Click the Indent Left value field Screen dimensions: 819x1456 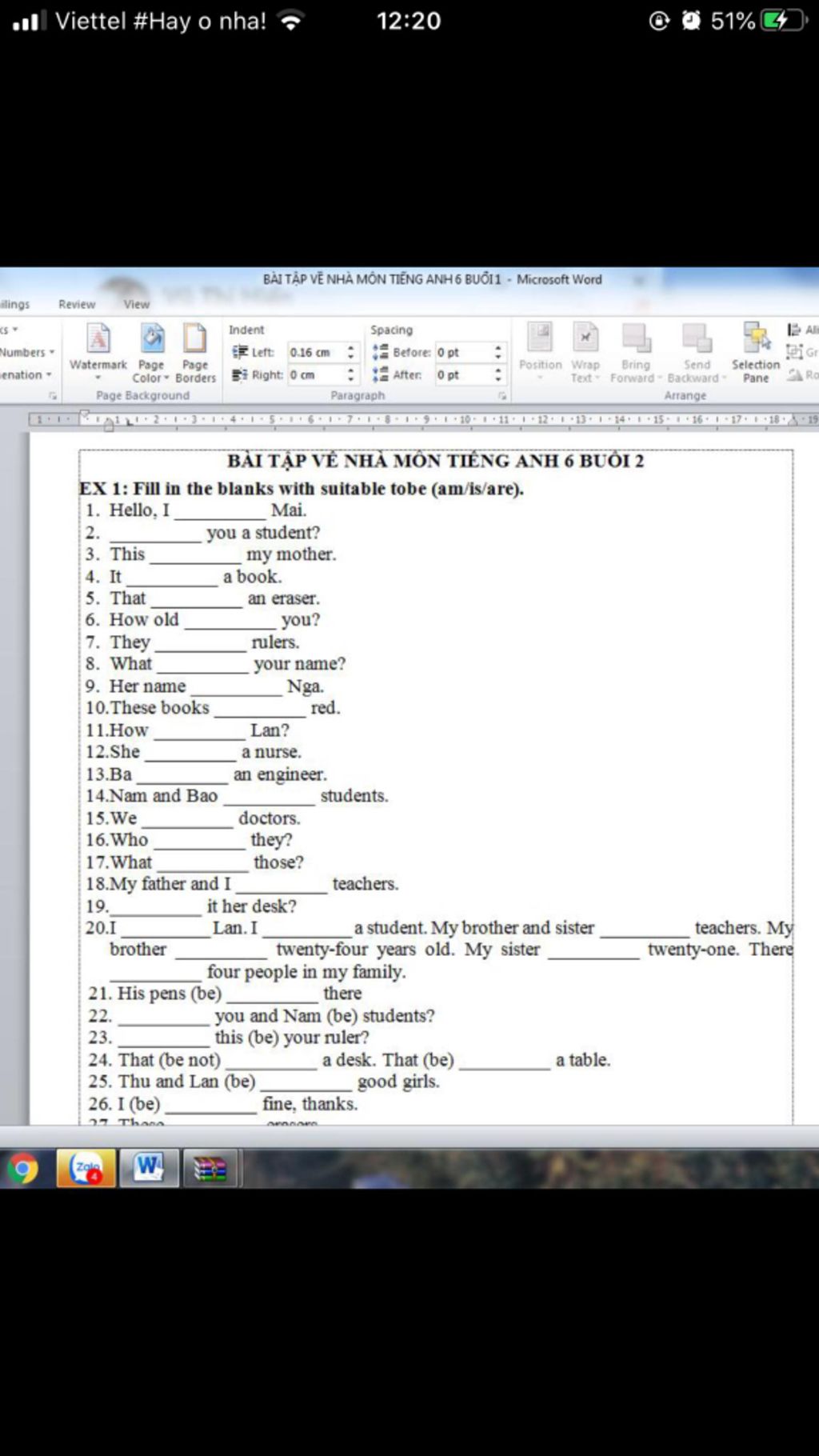point(315,352)
